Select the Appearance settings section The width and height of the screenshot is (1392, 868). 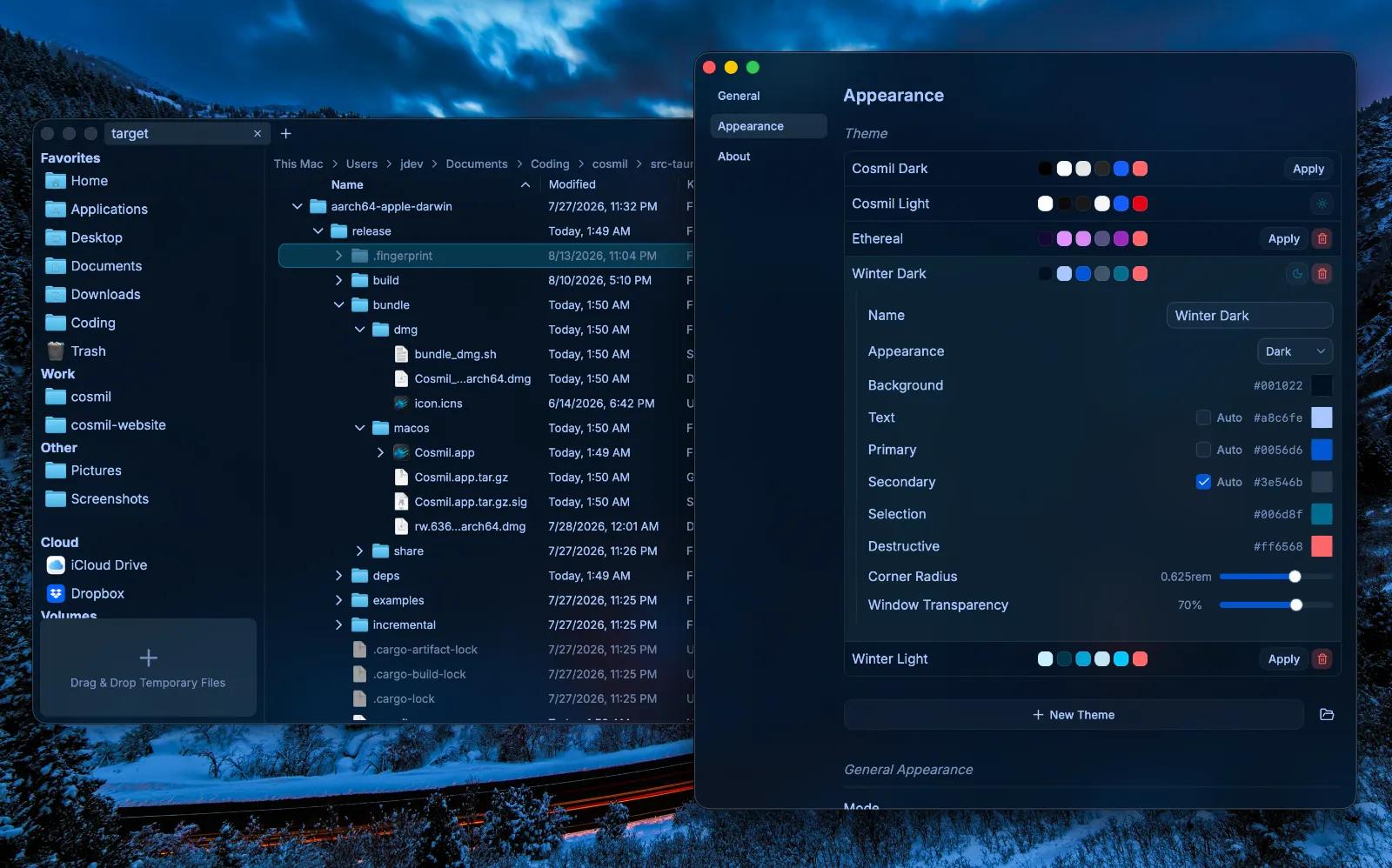coord(768,126)
